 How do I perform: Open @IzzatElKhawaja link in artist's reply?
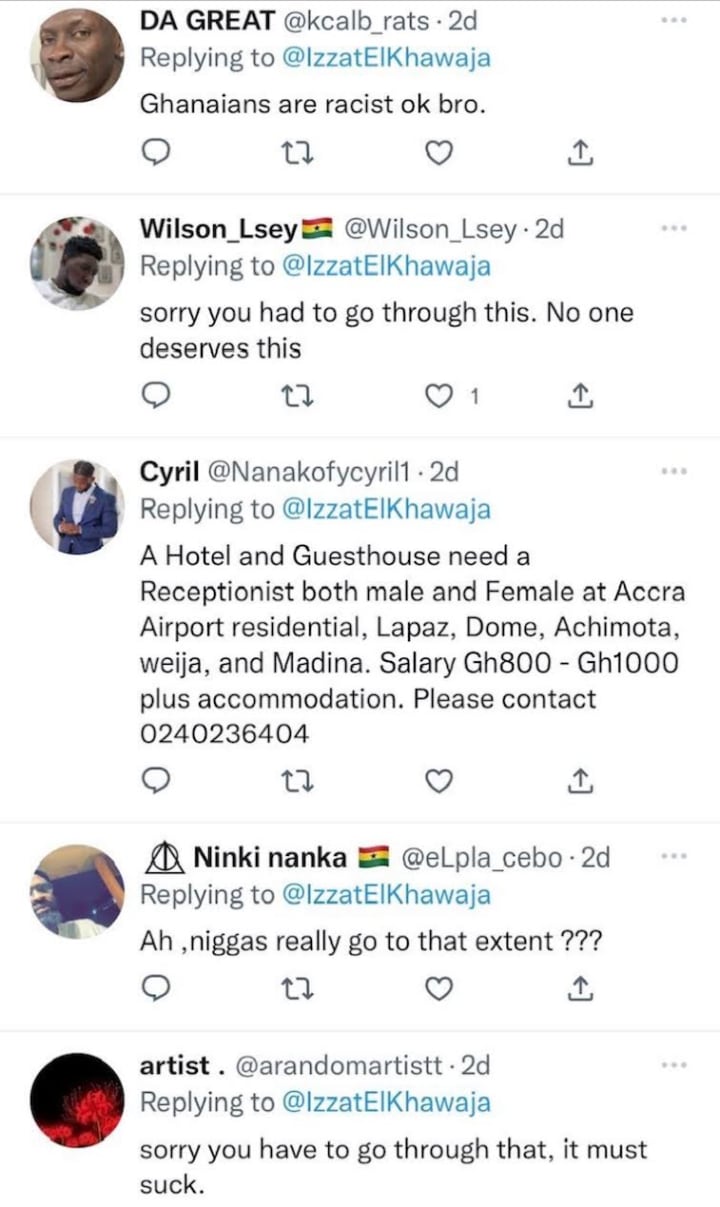pos(385,1102)
